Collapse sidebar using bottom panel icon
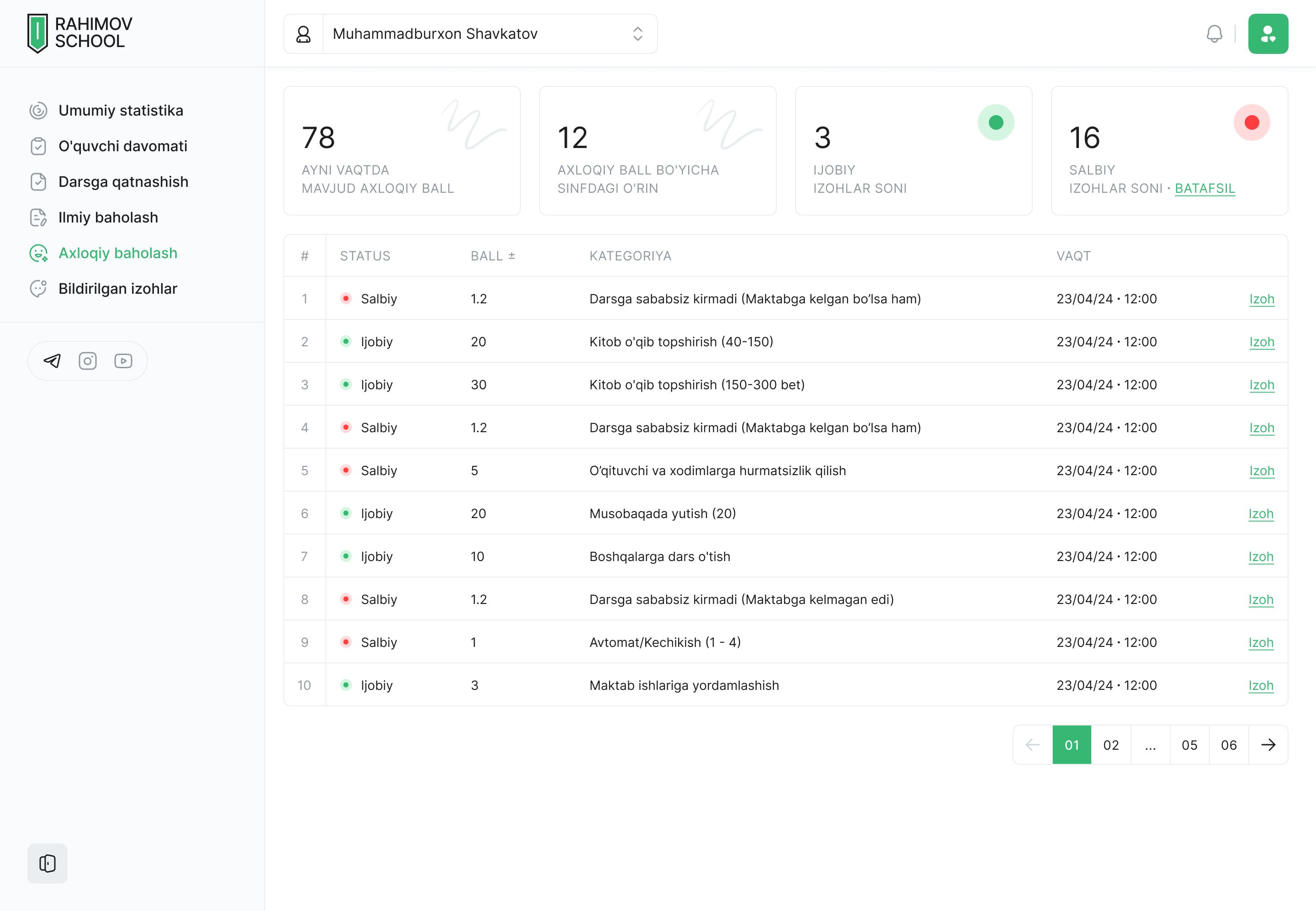The image size is (1316, 911). (x=48, y=863)
